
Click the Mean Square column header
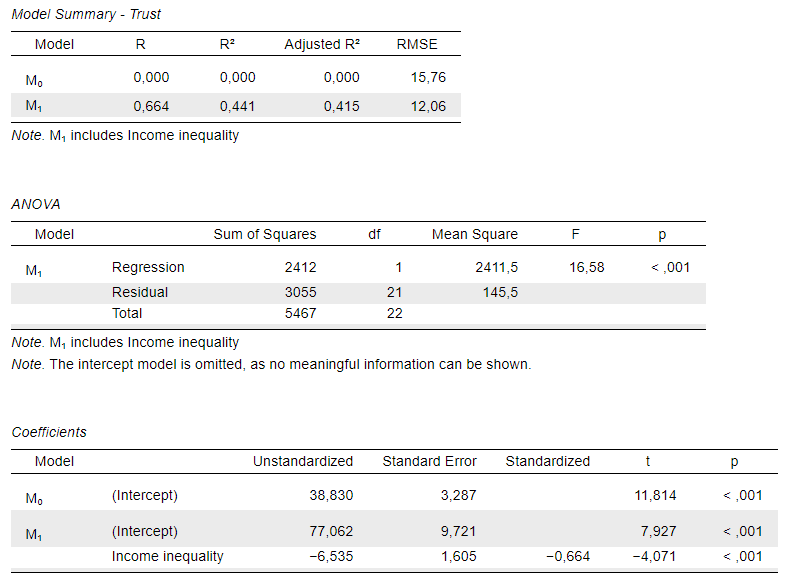[x=475, y=234]
